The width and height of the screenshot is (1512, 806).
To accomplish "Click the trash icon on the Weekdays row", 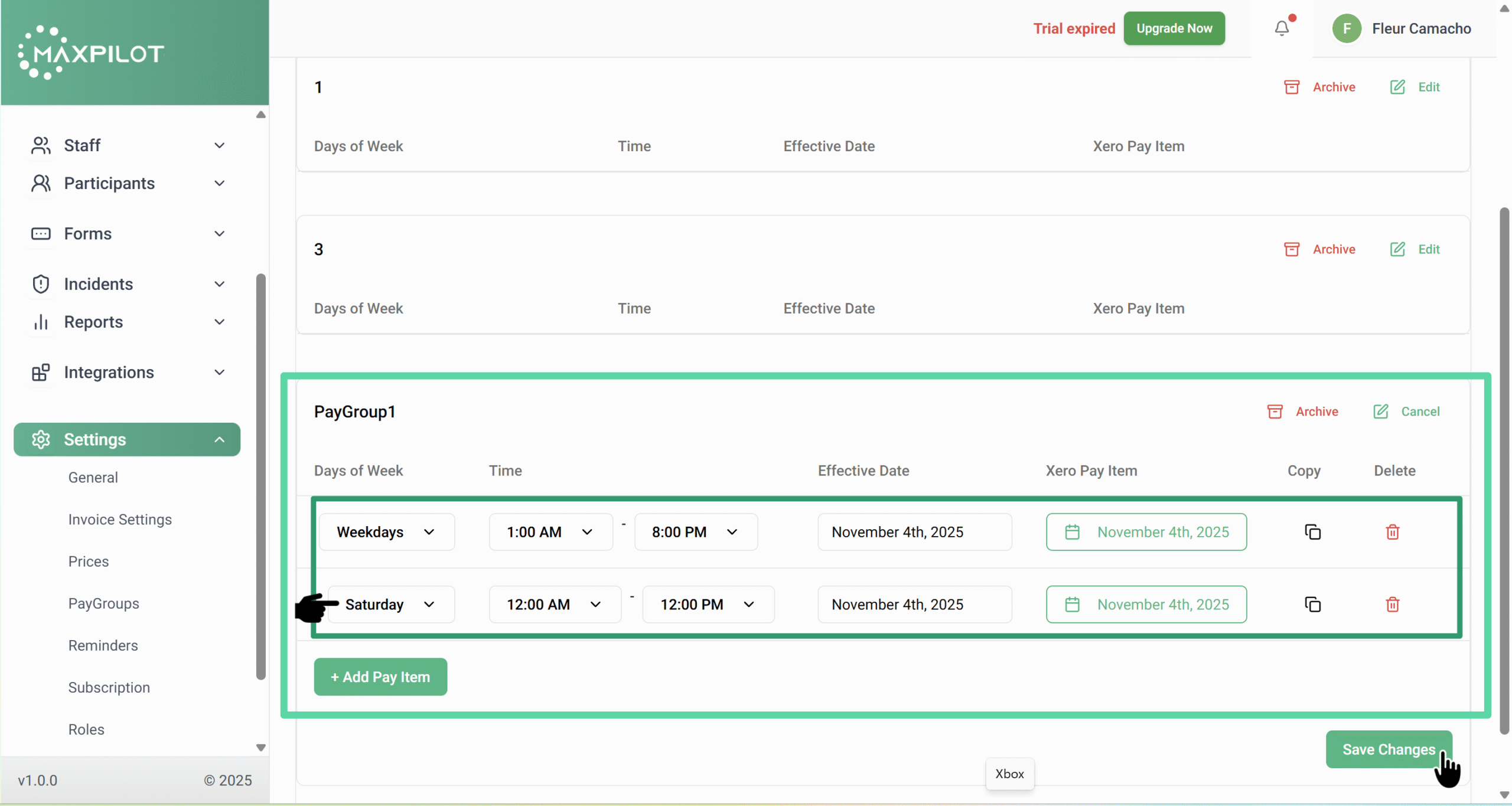I will click(1392, 532).
